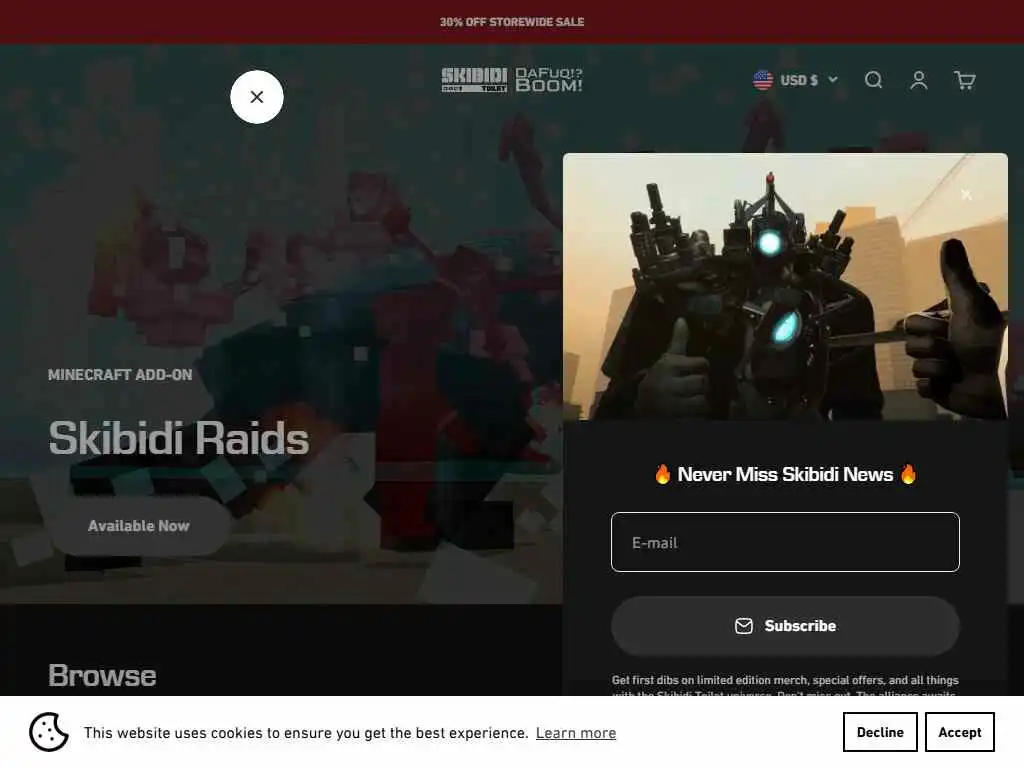Viewport: 1024px width, 768px height.
Task: Close the overlay with round X button
Action: (257, 97)
